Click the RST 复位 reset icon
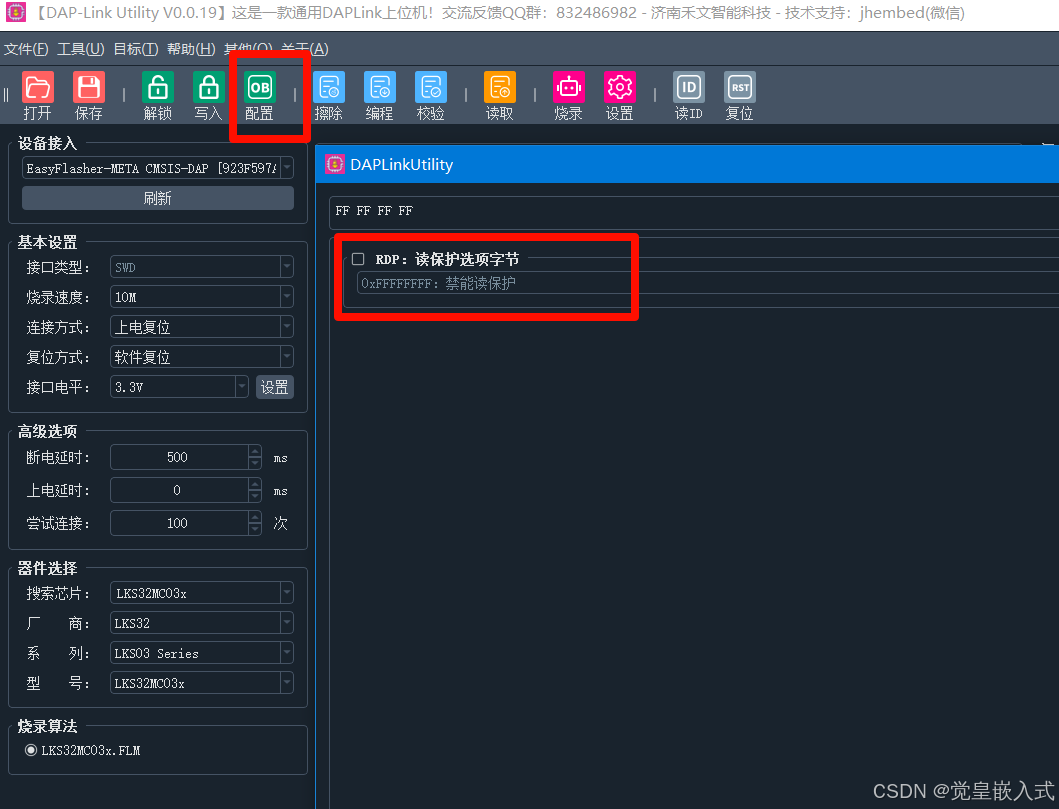Screen dimensions: 1059x809 click(x=740, y=88)
